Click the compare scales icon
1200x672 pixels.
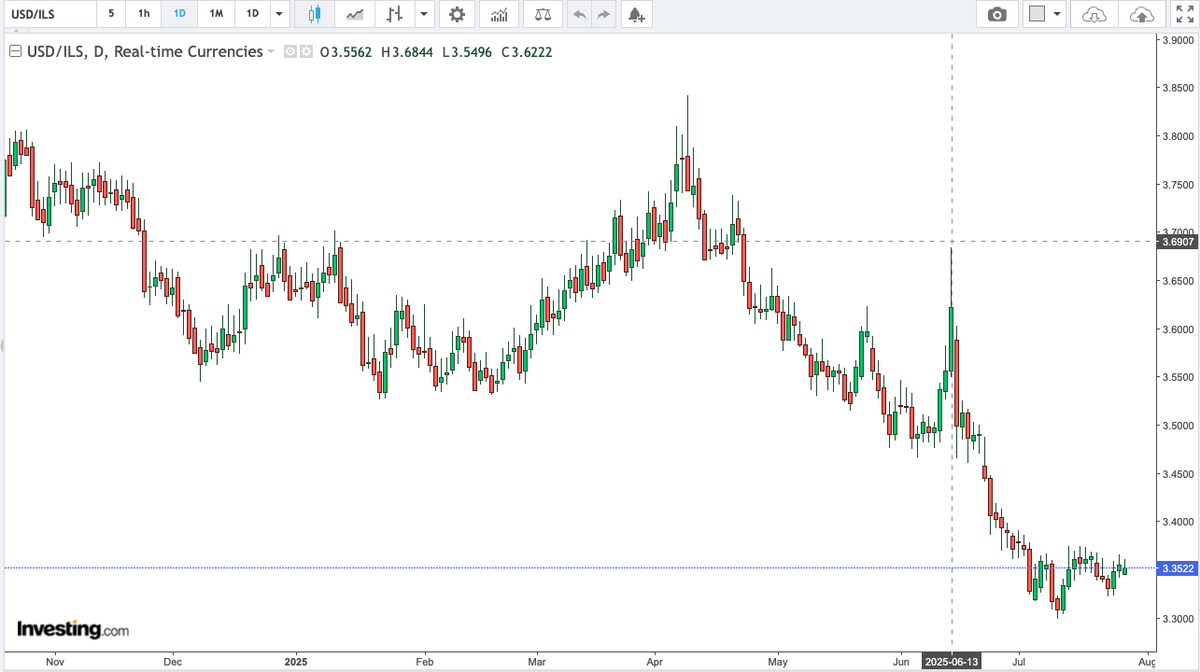tap(542, 14)
